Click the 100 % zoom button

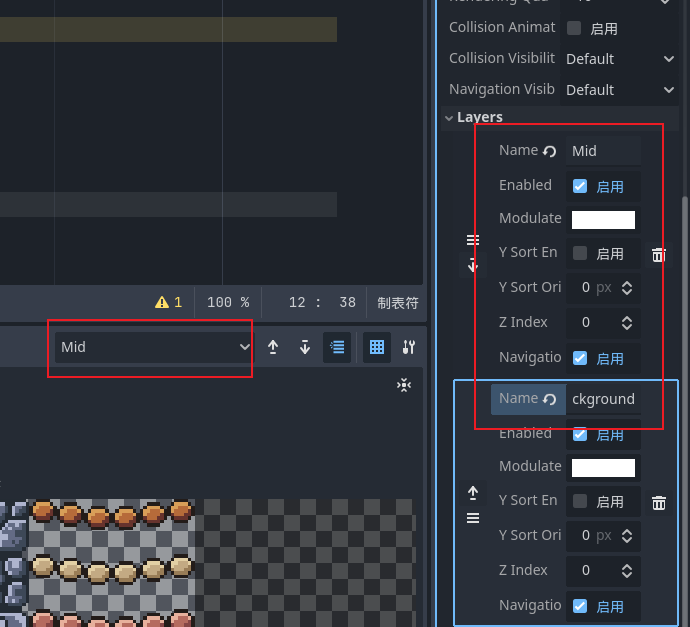click(x=227, y=302)
